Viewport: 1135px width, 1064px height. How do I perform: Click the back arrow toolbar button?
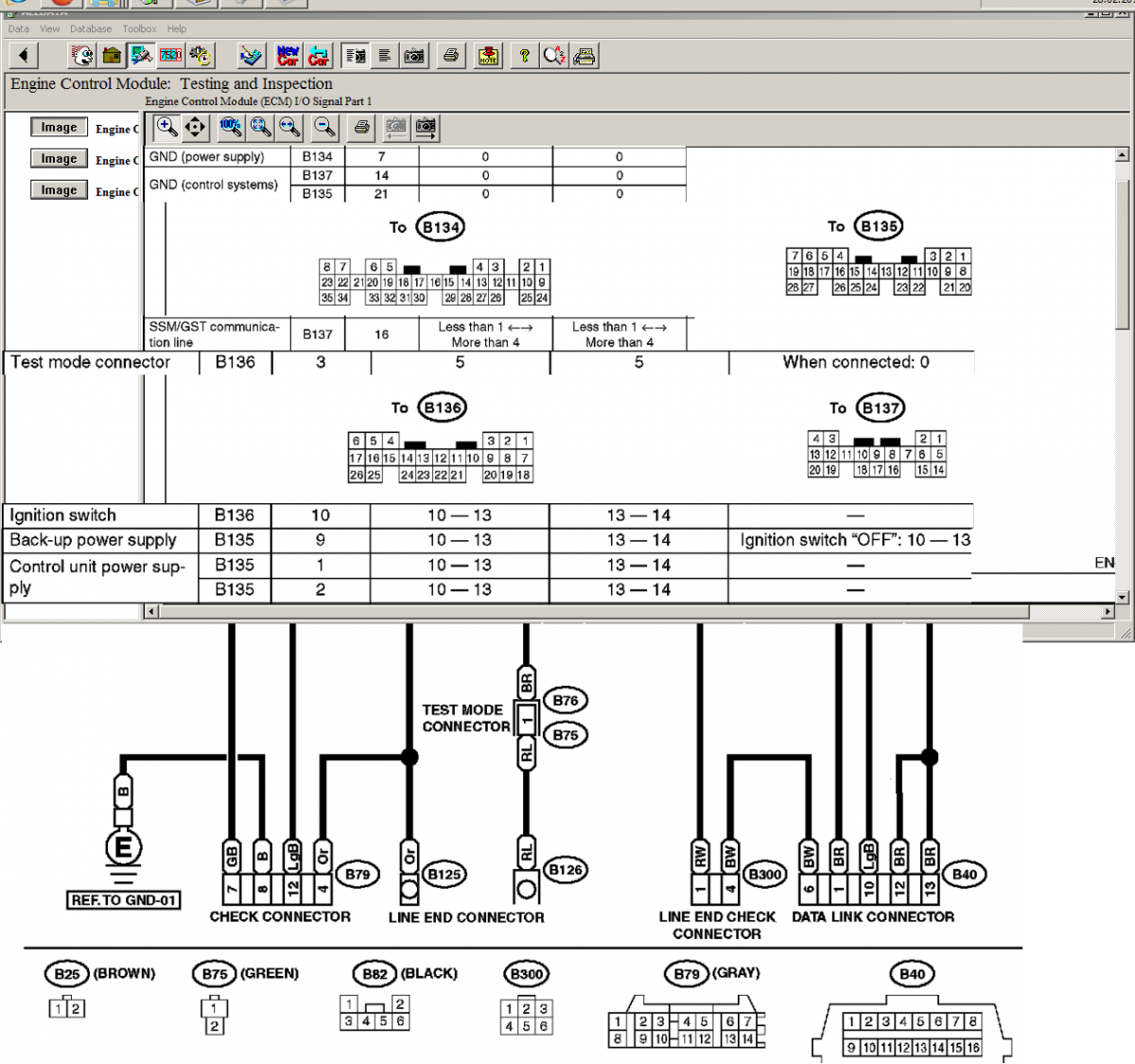tap(24, 56)
